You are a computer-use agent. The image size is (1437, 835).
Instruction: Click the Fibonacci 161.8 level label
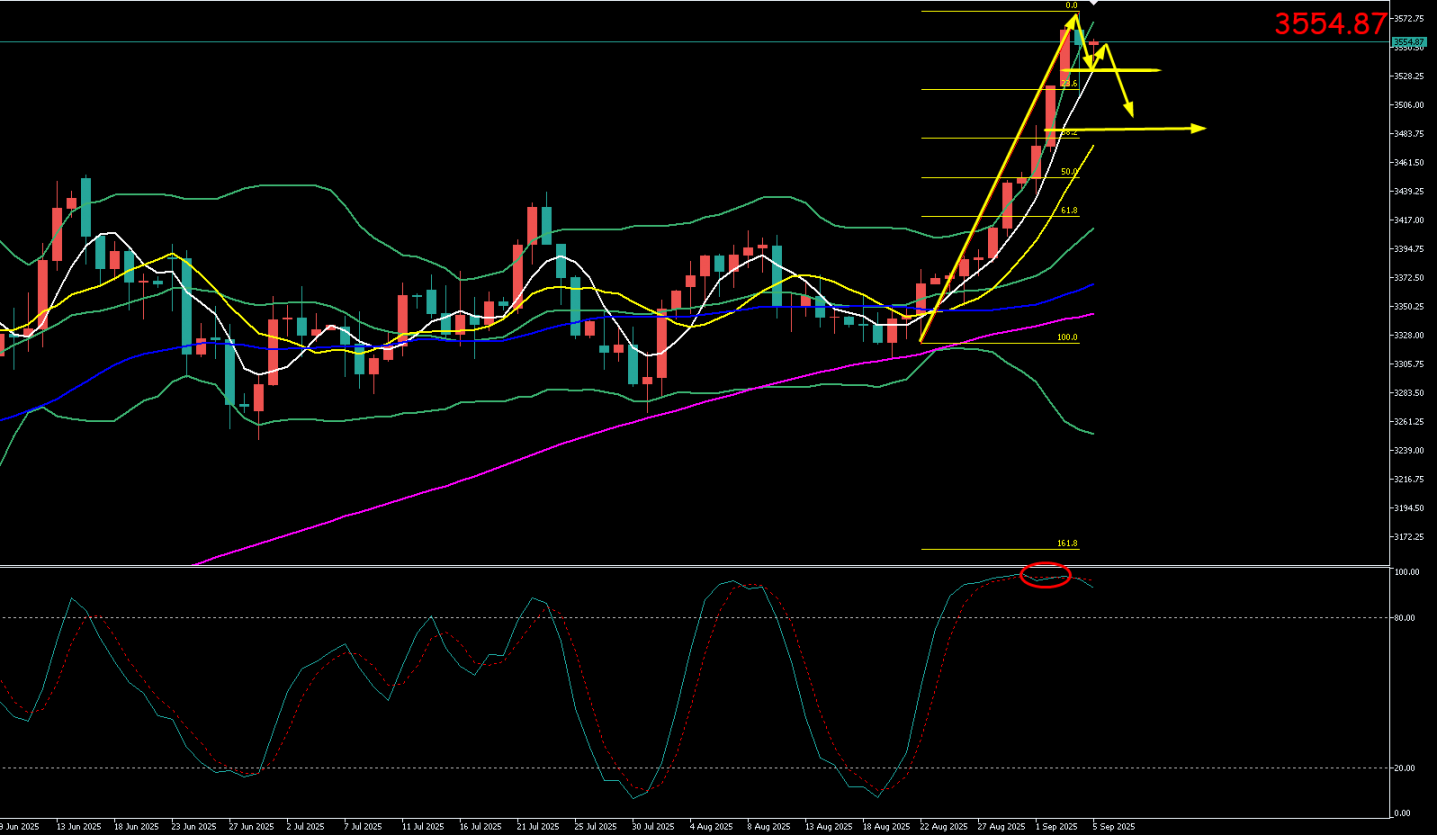(1067, 544)
